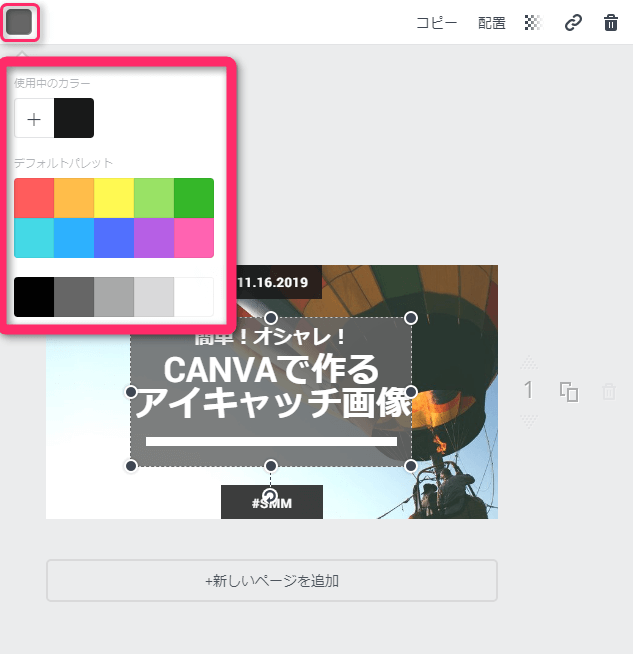Click the bottom-left selection corner handle
The image size is (633, 654).
click(x=131, y=465)
